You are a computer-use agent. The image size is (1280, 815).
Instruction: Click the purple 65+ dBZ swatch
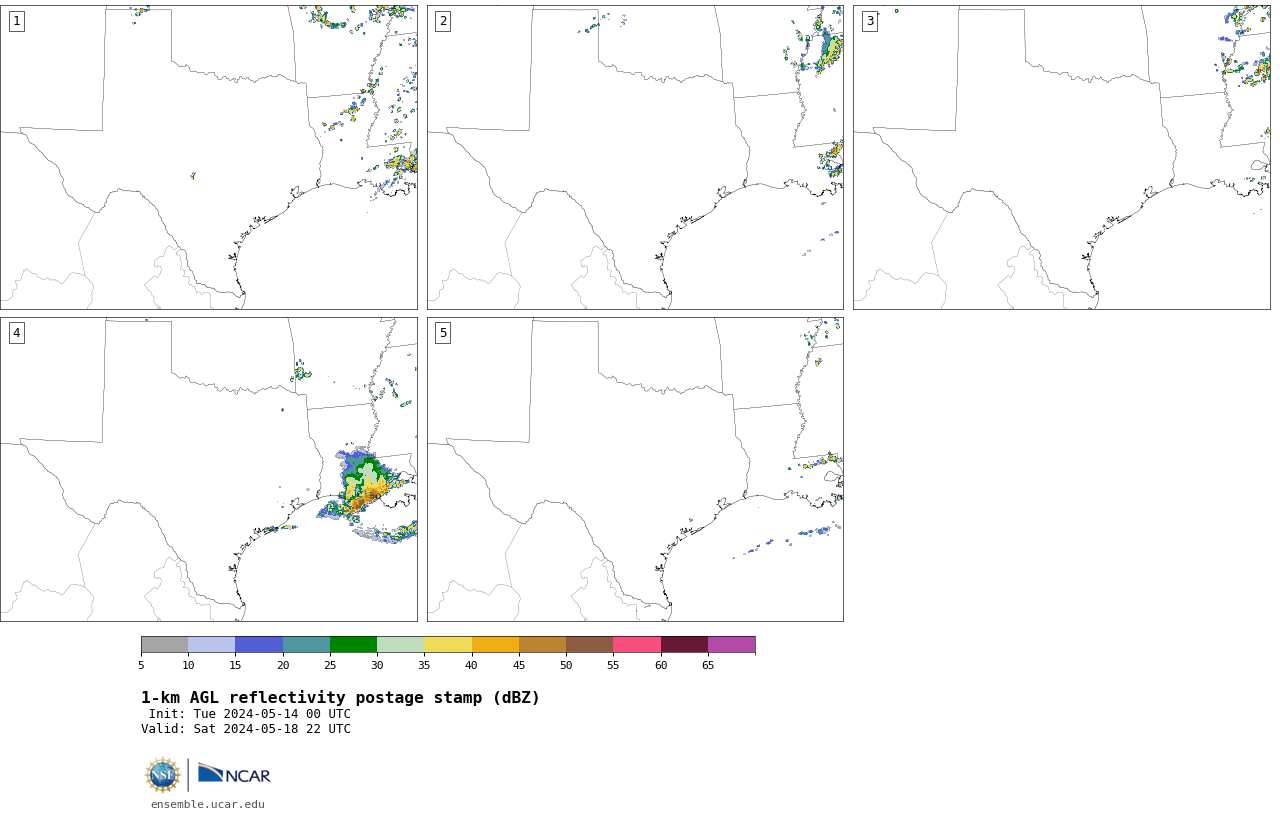coord(731,644)
